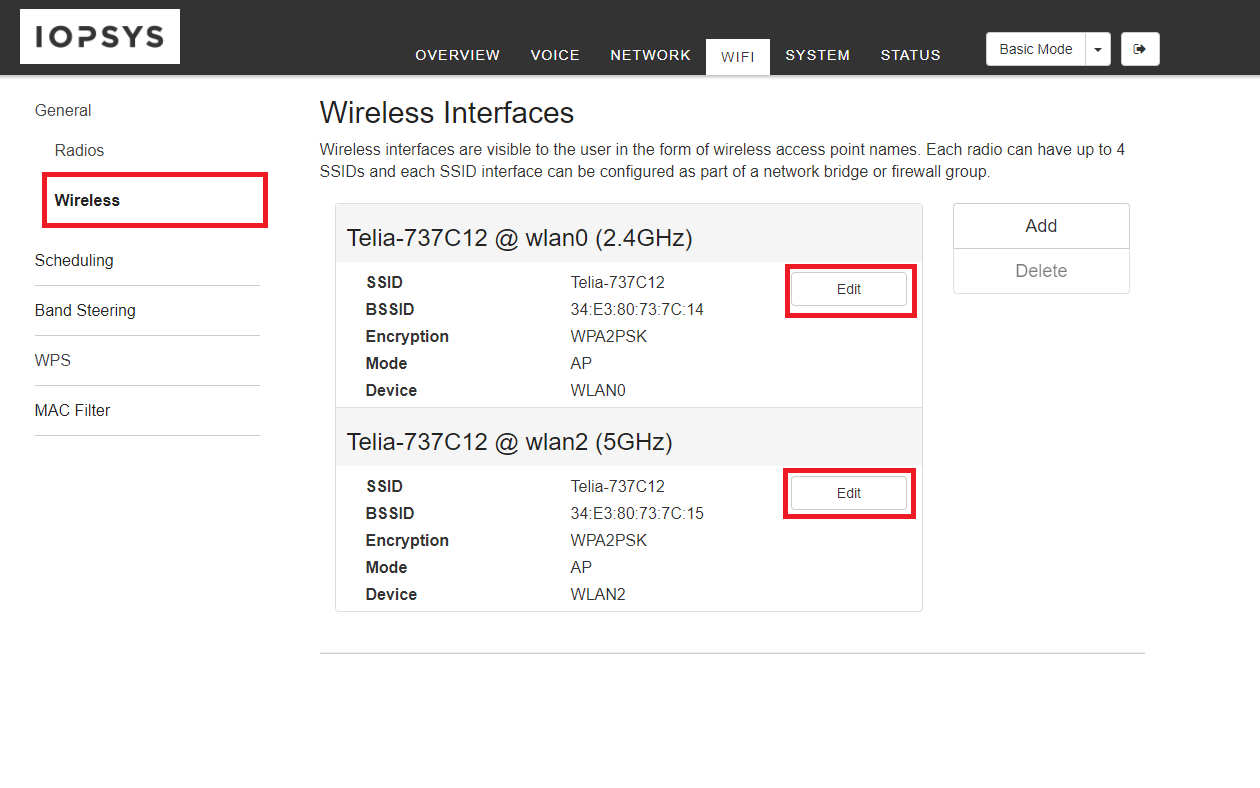Image resolution: width=1260 pixels, height=788 pixels.
Task: Click WPA2PSK encryption value for wlan0
Action: point(609,336)
